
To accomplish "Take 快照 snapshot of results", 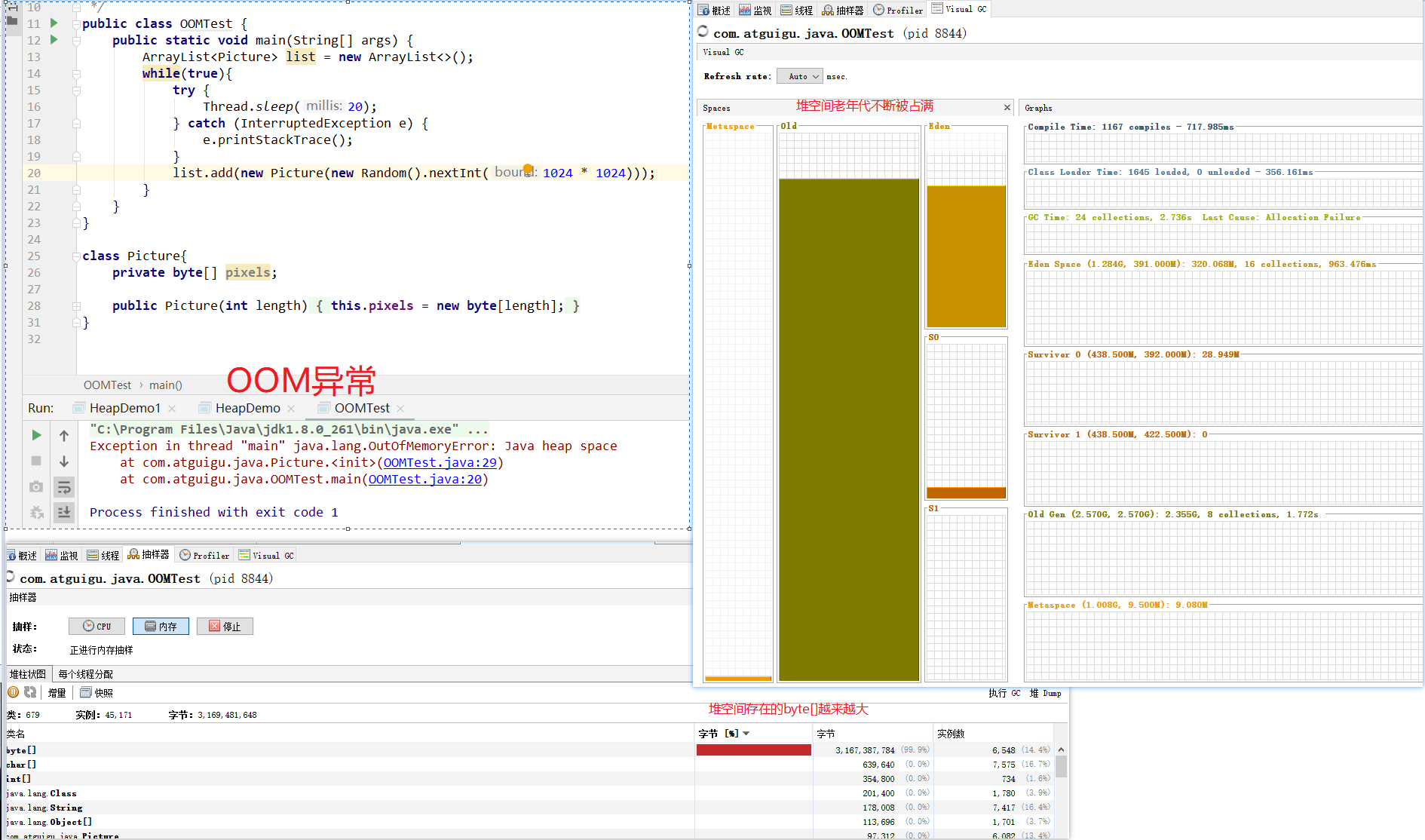I will [x=97, y=692].
